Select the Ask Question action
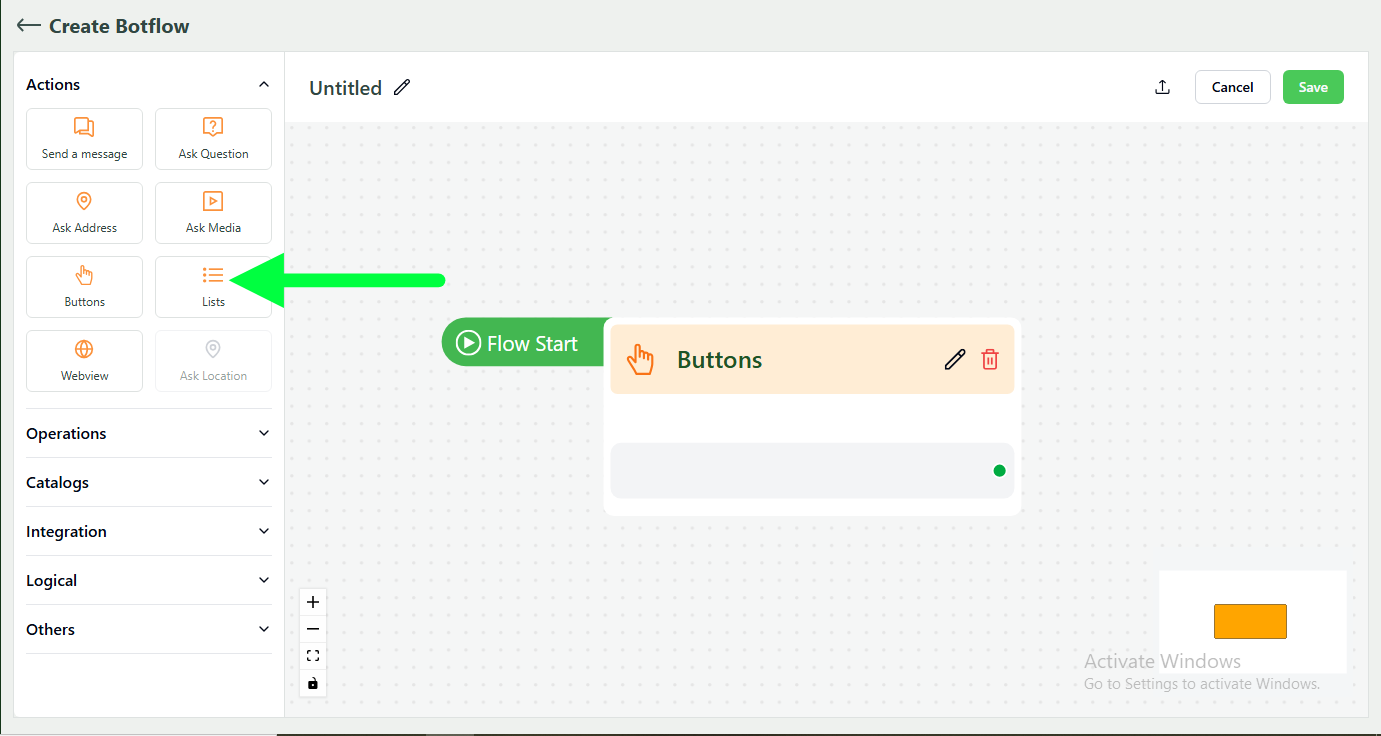Screen dimensions: 1381x736 click(x=213, y=138)
